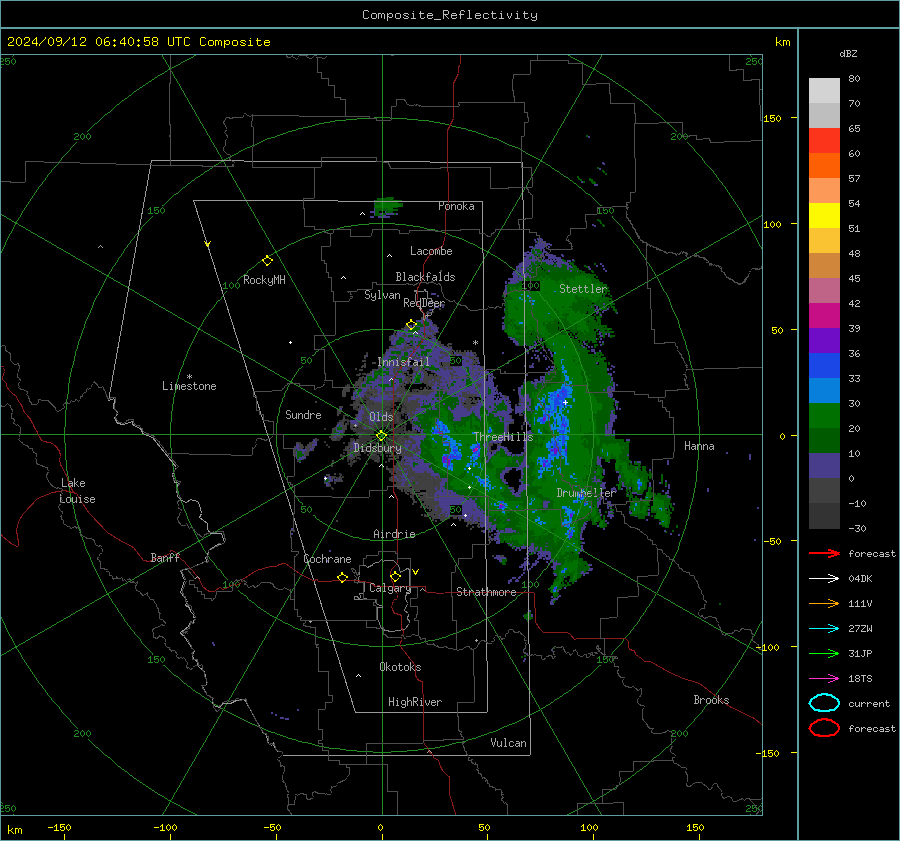Click the ThreeHills town label
900x841 pixels.
tap(503, 437)
